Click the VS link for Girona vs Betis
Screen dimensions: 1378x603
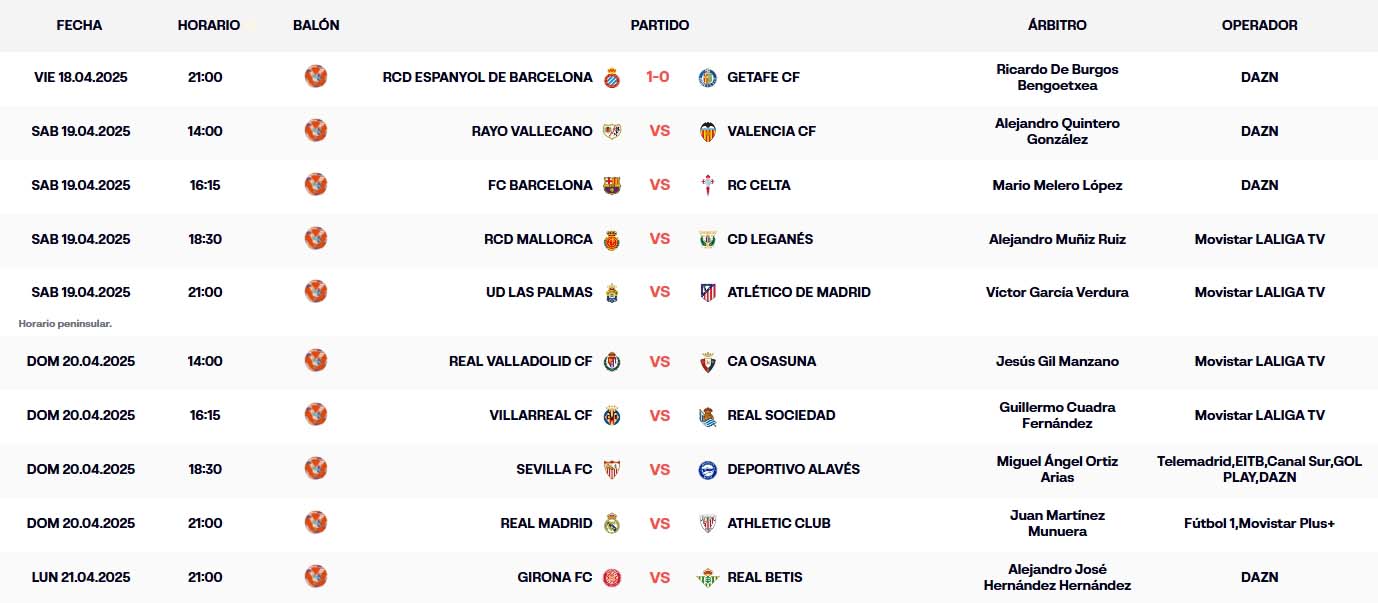[660, 577]
